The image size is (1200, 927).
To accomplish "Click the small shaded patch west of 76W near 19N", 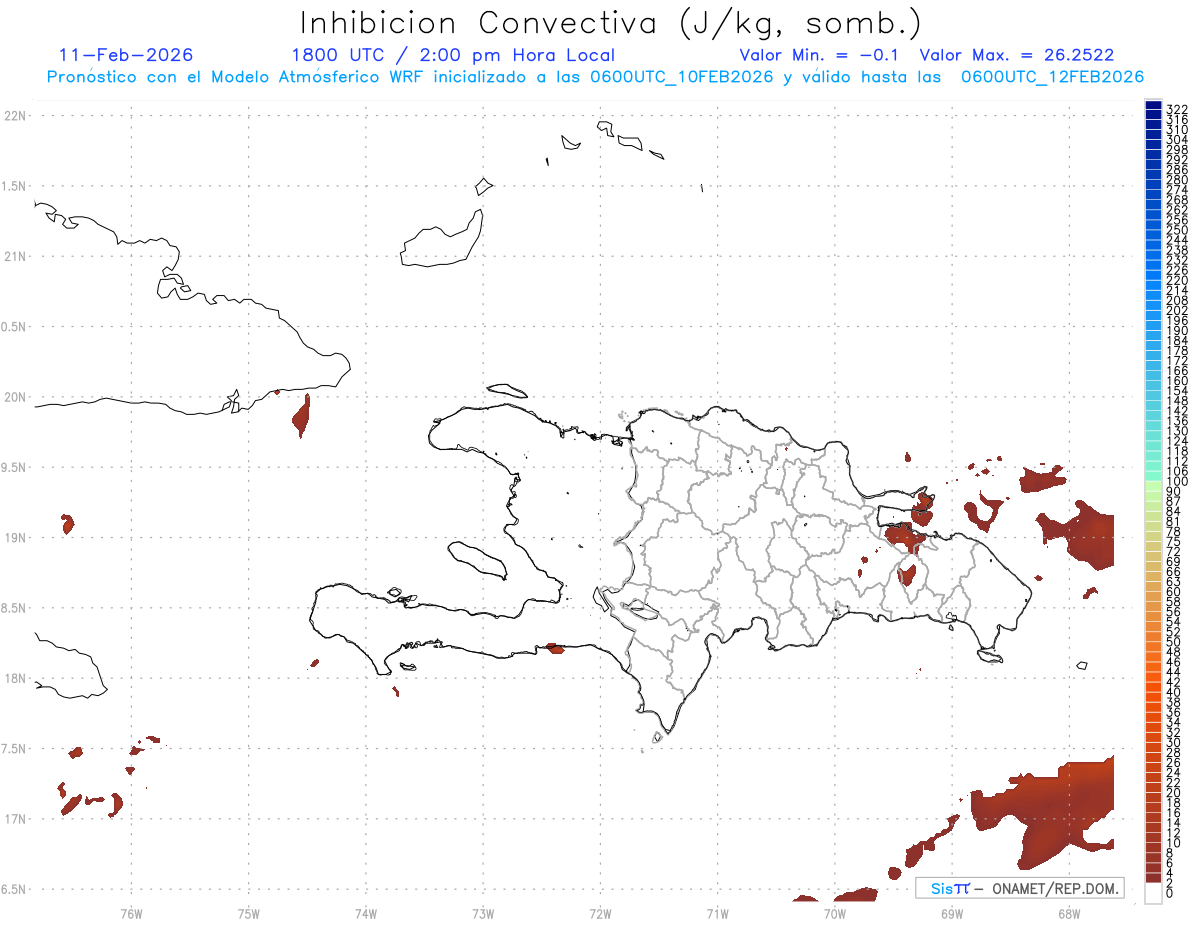I will (67, 523).
